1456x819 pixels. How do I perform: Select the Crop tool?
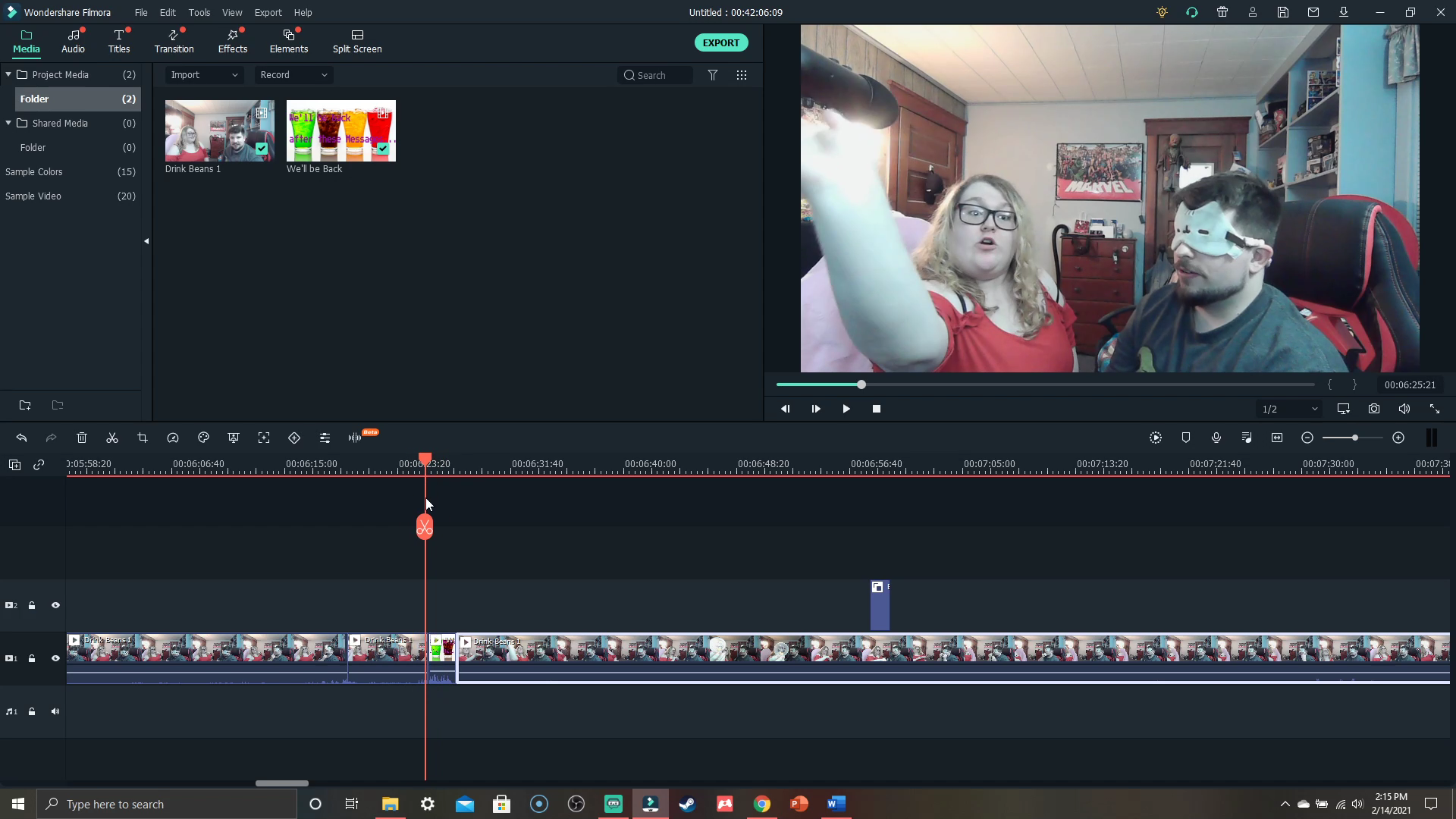143,438
